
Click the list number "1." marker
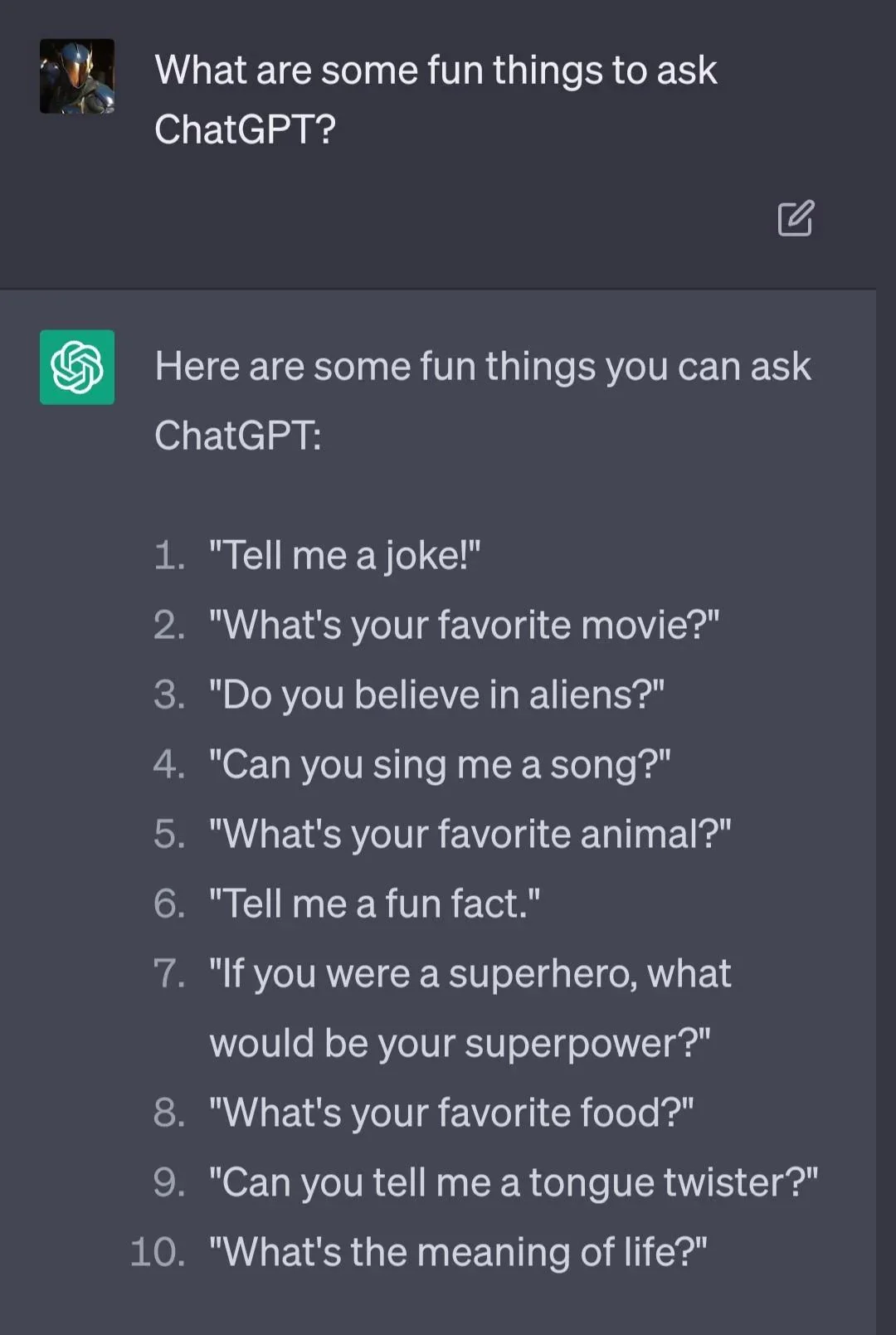pos(169,555)
